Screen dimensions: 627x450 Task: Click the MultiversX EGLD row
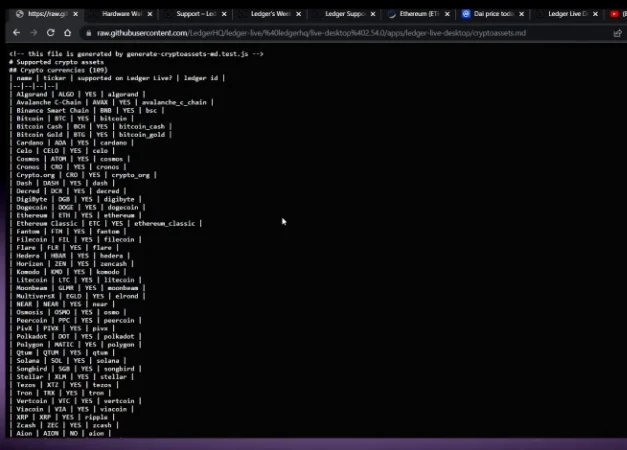click(x=77, y=296)
